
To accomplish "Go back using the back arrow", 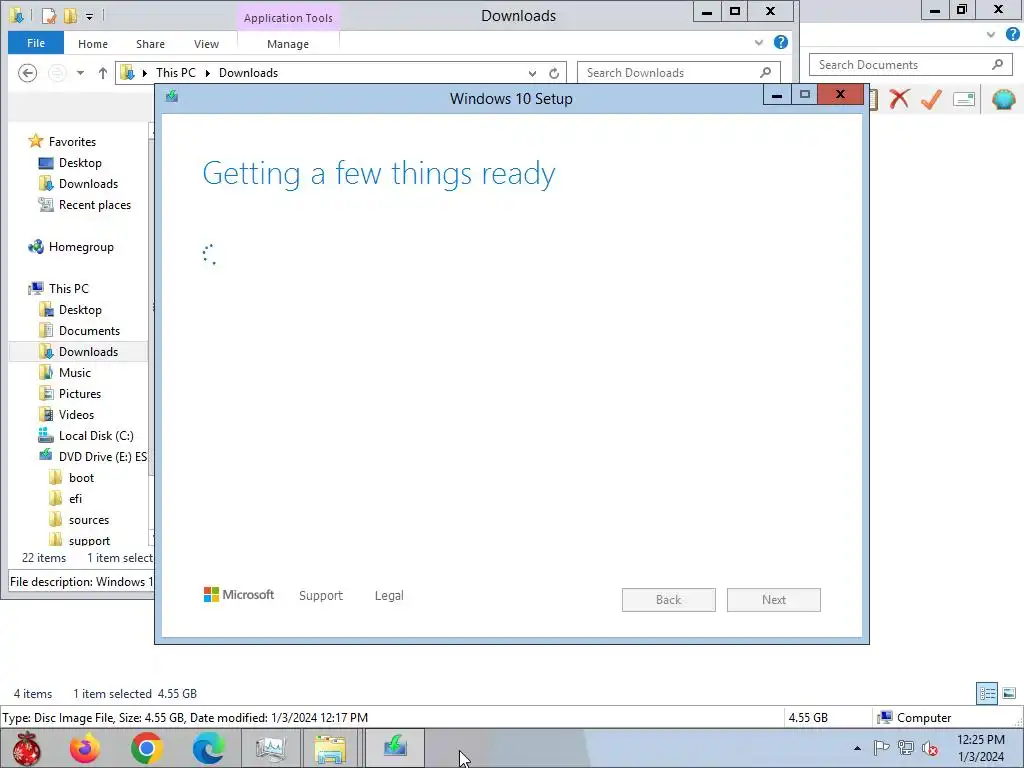I will (27, 72).
